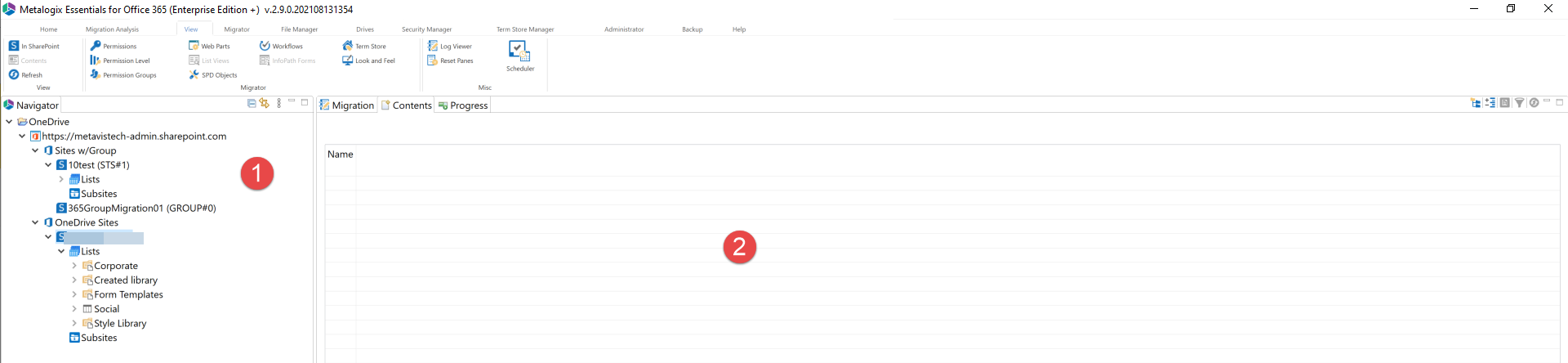Click gray document icon in Contents toolbar
This screenshot has width=1568, height=363.
pos(1504,103)
